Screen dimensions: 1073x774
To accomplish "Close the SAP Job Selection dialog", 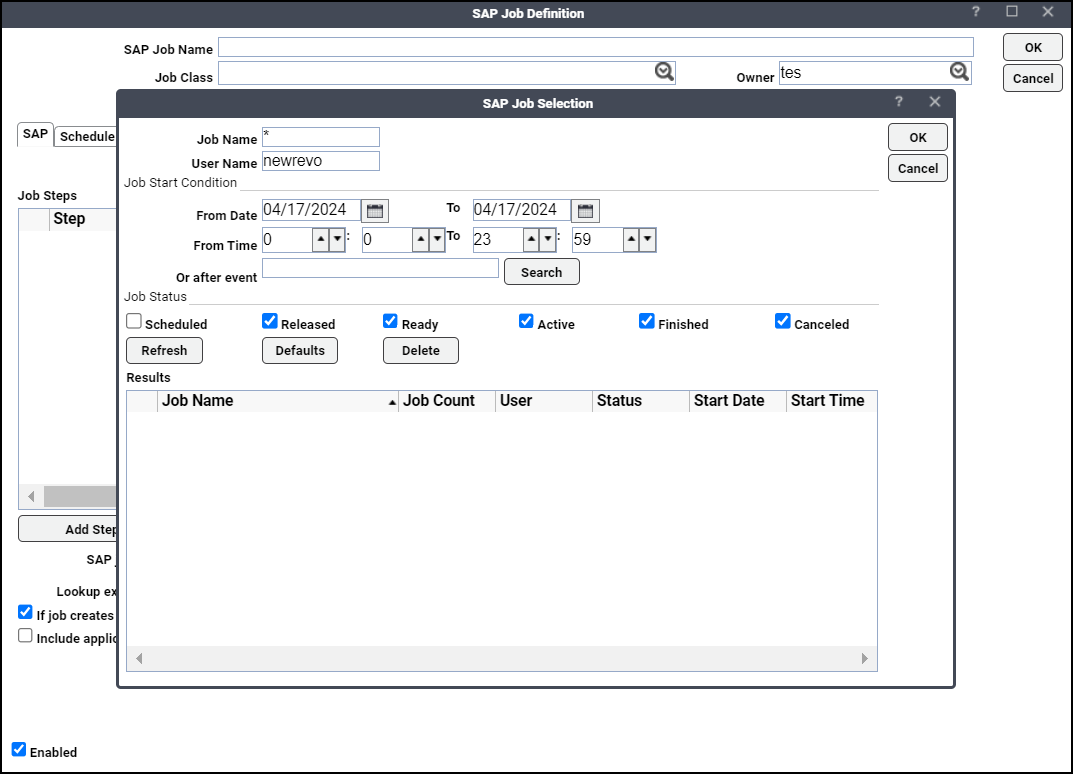I will [x=935, y=102].
